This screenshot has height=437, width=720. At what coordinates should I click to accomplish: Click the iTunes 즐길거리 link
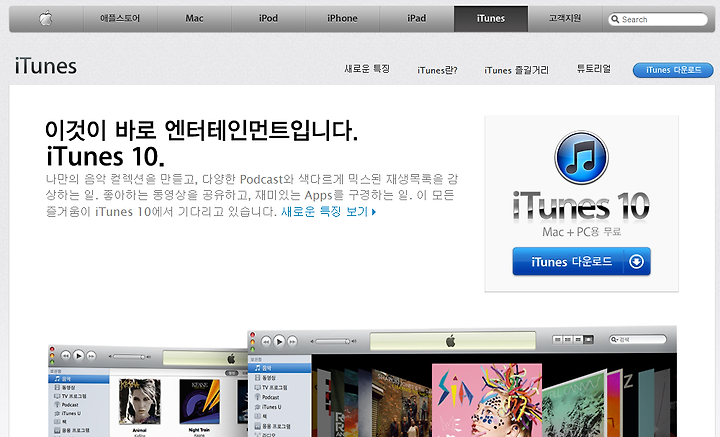tap(517, 70)
